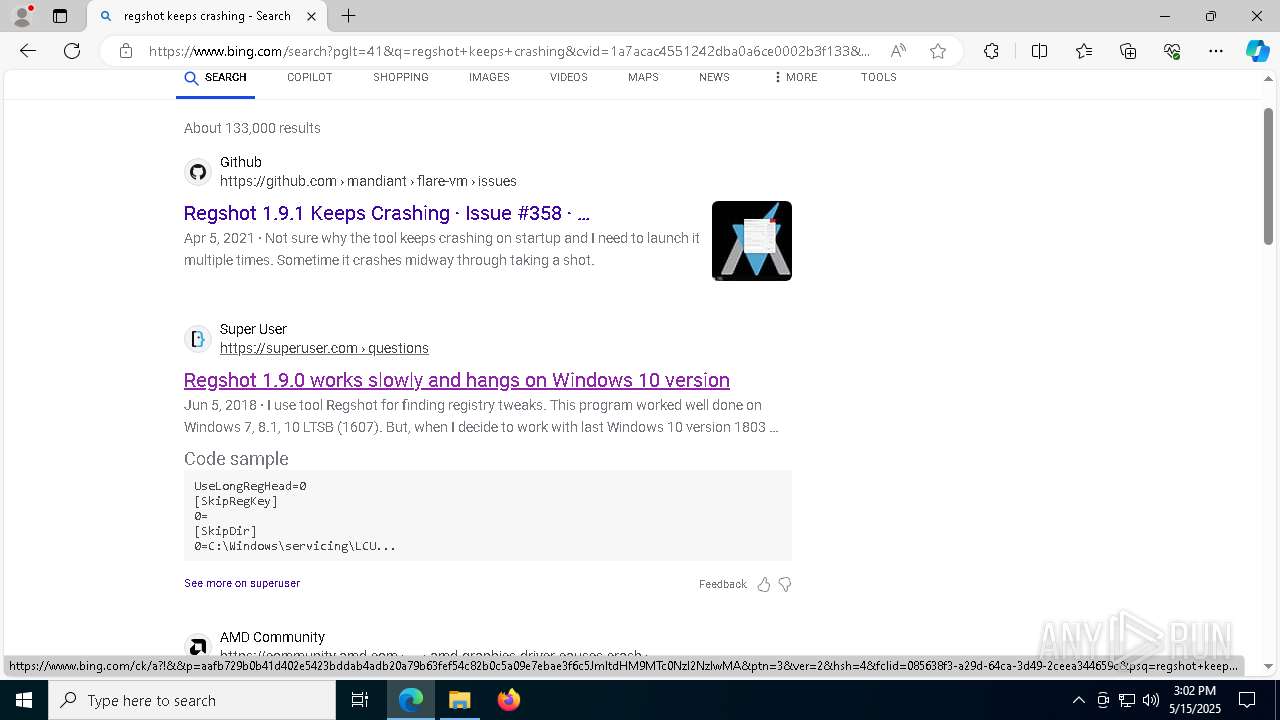Open the TOOLS options
The width and height of the screenshot is (1280, 720).
879,78
